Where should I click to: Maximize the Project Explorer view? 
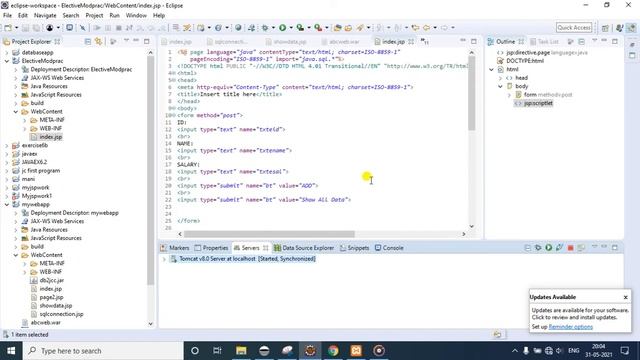coord(147,41)
